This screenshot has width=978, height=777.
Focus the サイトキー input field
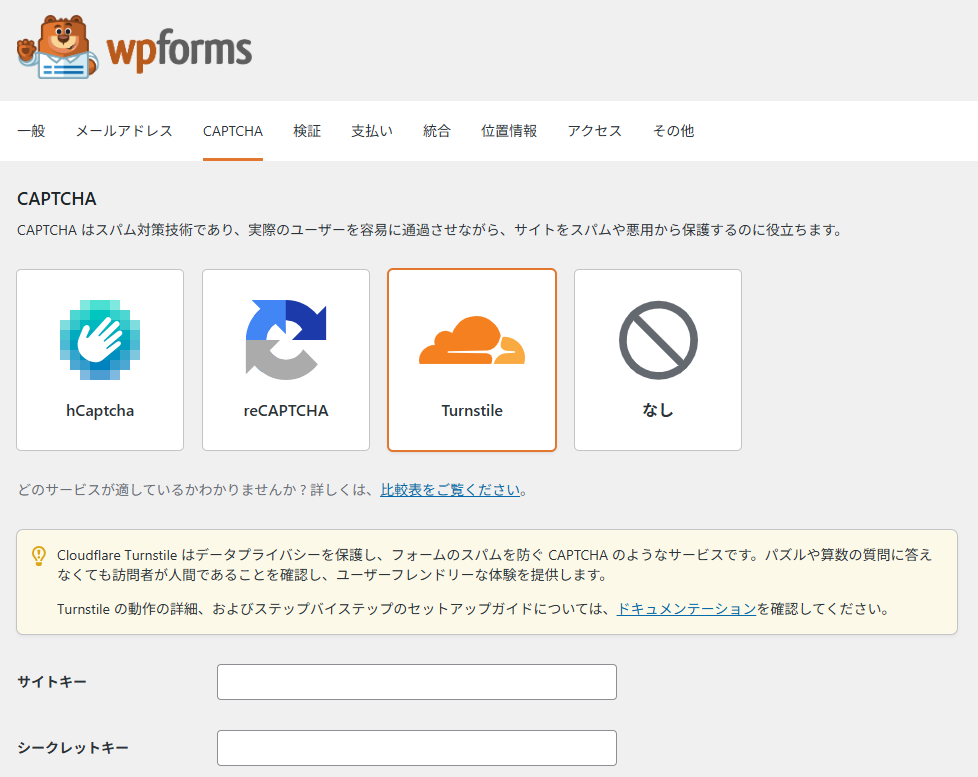point(417,682)
